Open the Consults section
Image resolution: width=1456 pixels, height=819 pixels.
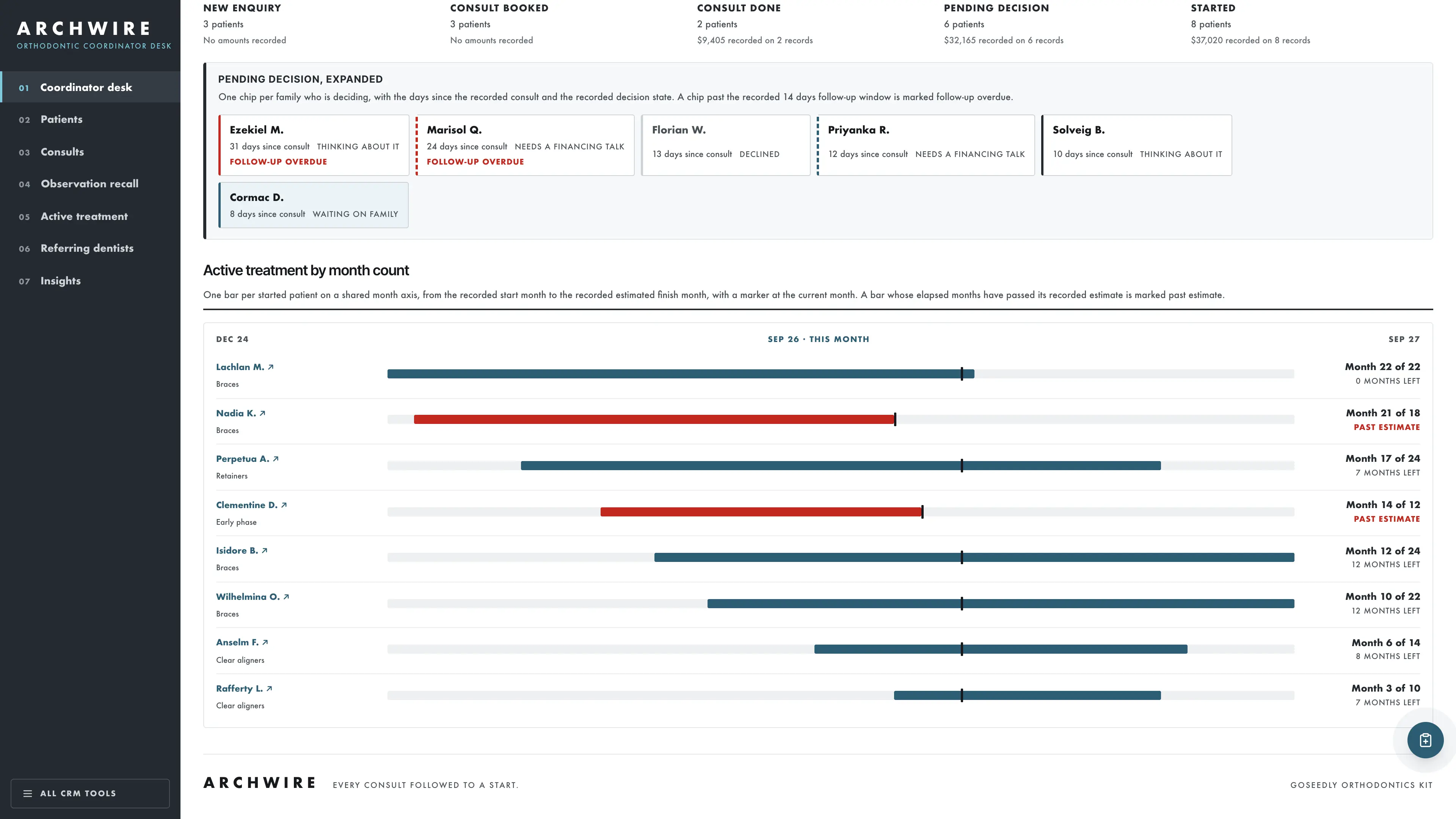tap(91, 152)
